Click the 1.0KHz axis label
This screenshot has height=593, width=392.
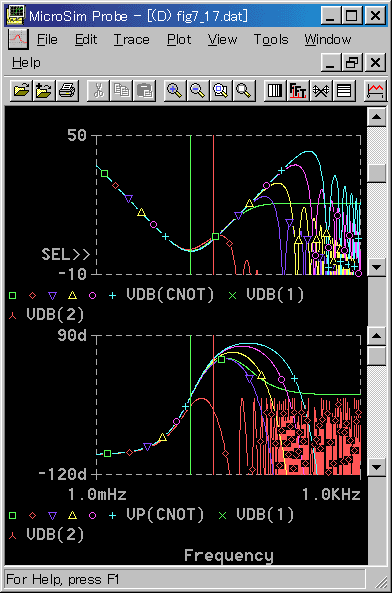(331, 494)
